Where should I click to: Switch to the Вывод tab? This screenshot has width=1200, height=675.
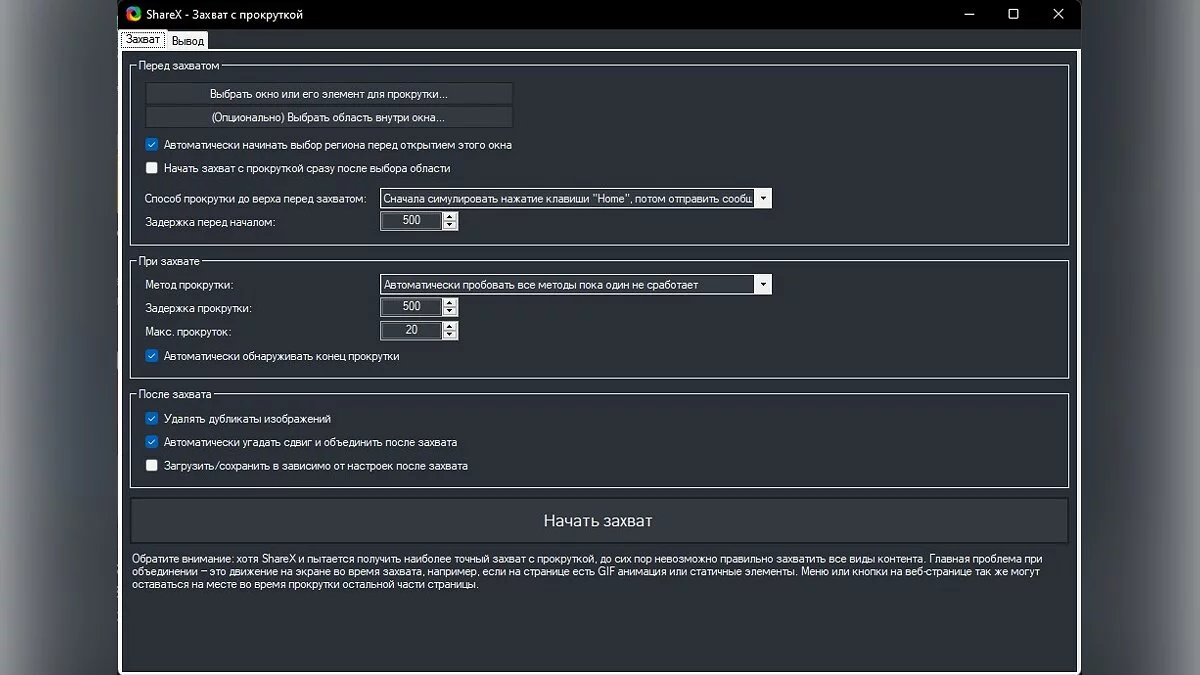pyautogui.click(x=187, y=41)
